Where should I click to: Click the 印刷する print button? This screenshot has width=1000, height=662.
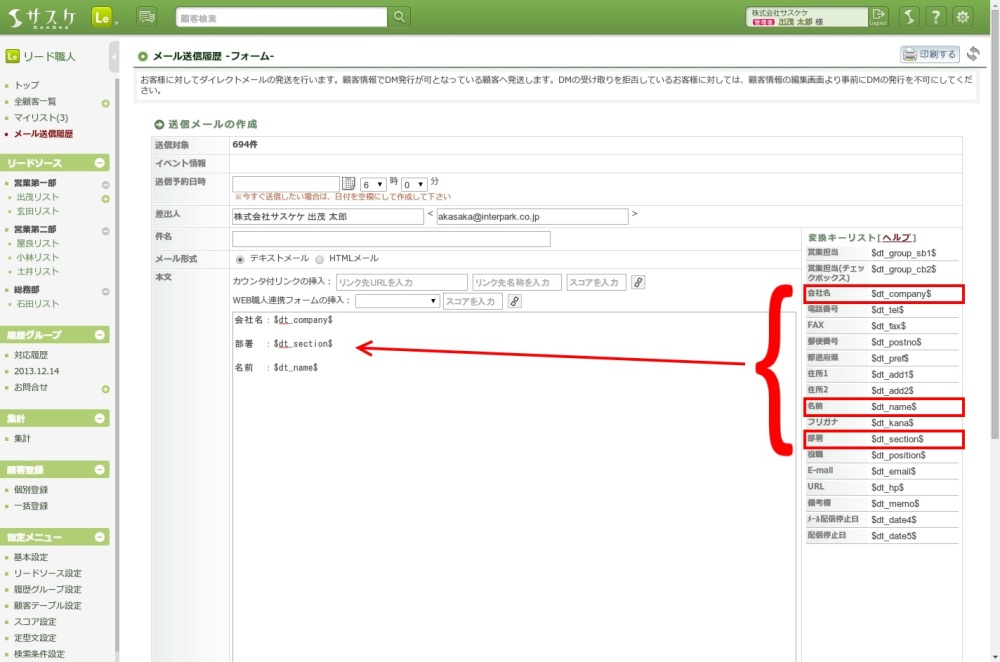point(929,55)
